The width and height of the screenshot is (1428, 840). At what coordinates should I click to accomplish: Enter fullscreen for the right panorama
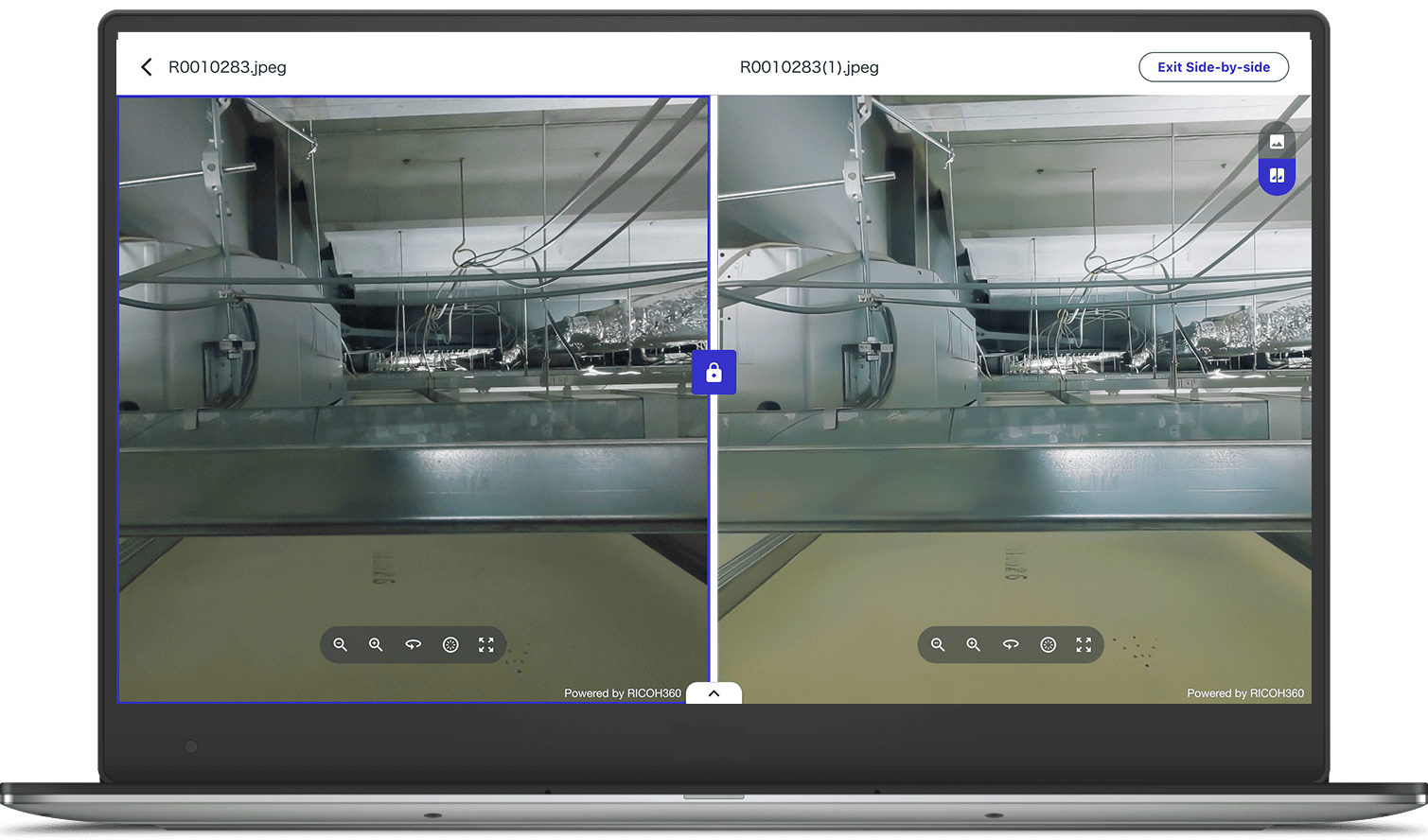1084,644
